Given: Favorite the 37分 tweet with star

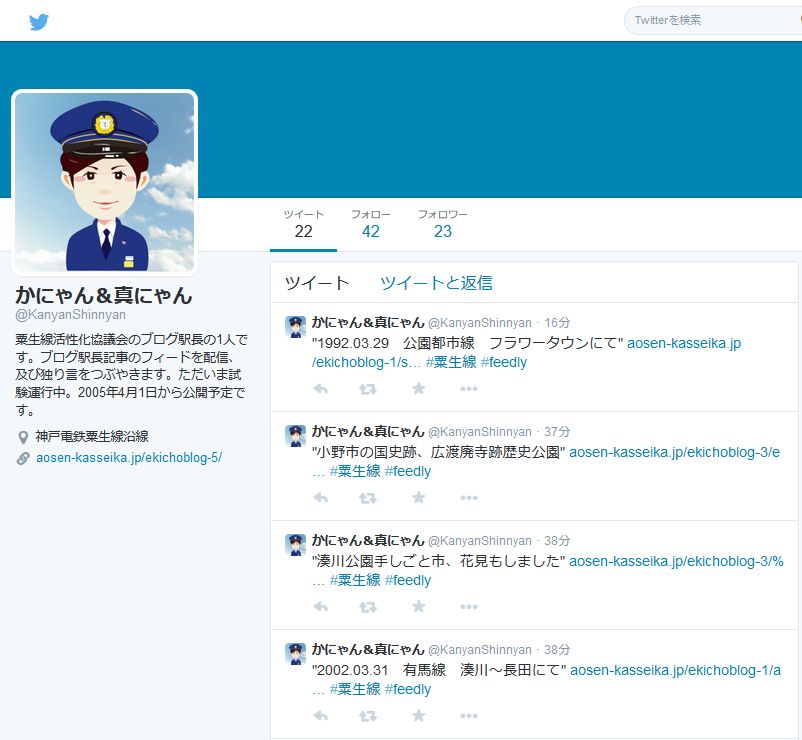Looking at the screenshot, I should coord(418,497).
